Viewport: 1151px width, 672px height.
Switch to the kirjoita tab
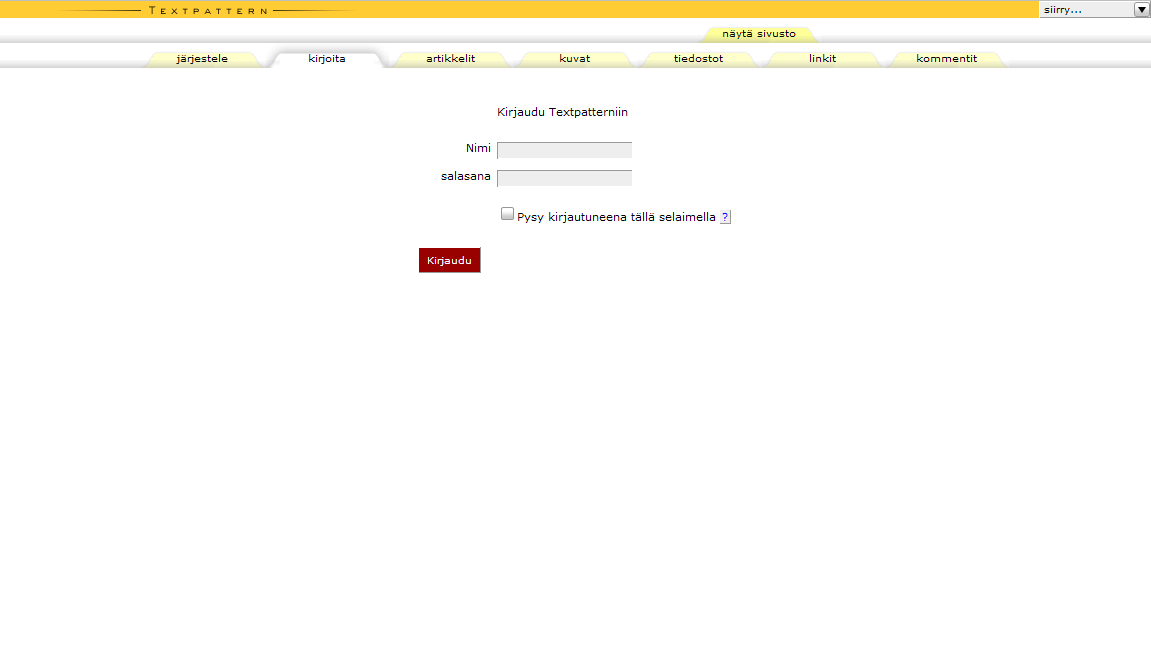click(x=327, y=59)
